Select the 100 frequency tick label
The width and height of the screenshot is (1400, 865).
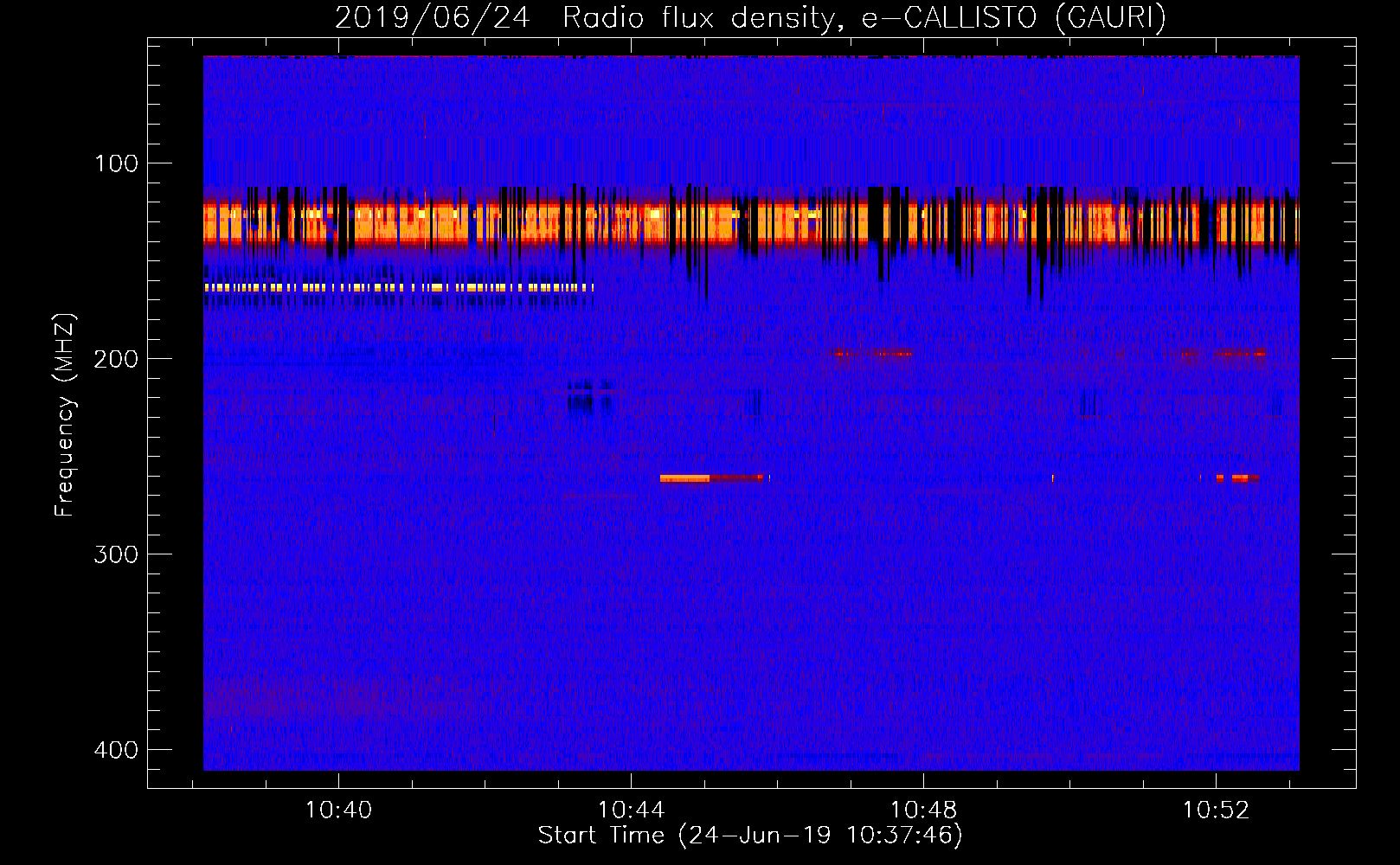[x=116, y=163]
